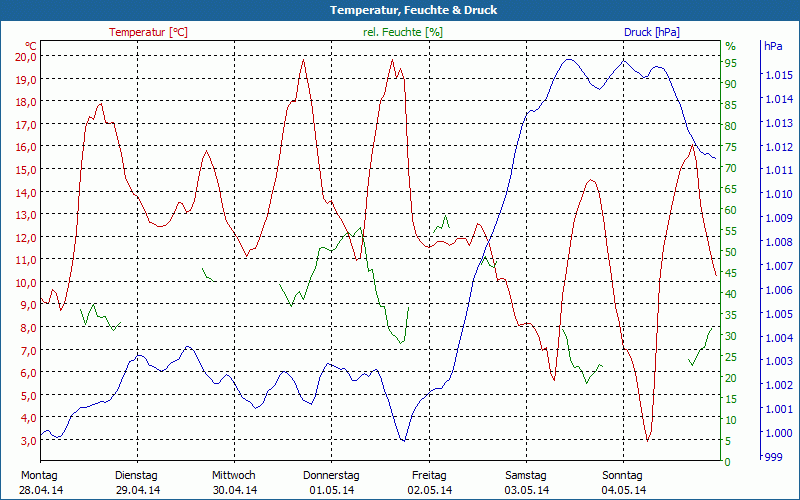The width and height of the screenshot is (800, 500).
Task: Click the Donnerstag 01.05.14 date label
Action: pos(331,482)
